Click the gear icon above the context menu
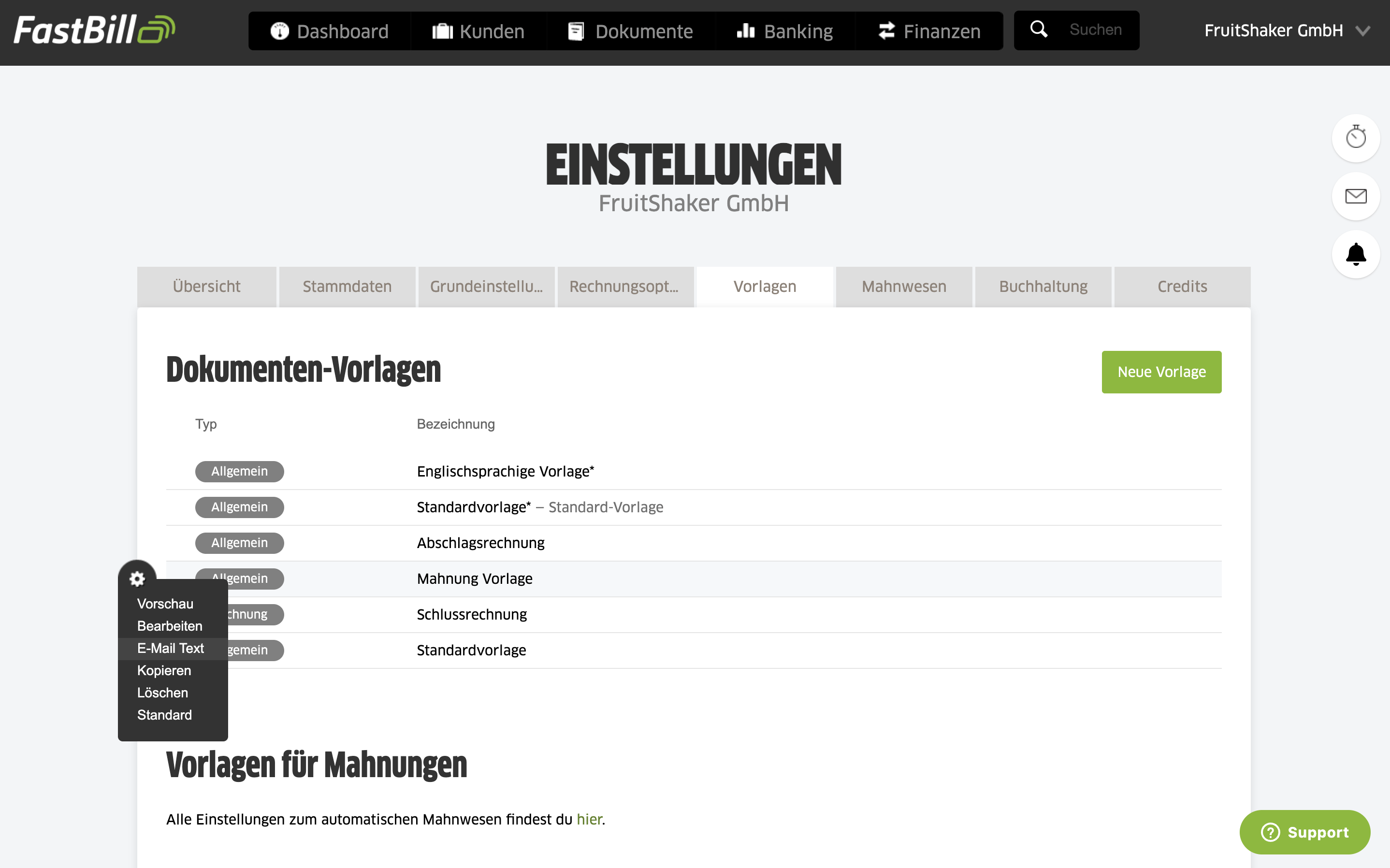Screen dimensions: 1390x868 pos(137,579)
